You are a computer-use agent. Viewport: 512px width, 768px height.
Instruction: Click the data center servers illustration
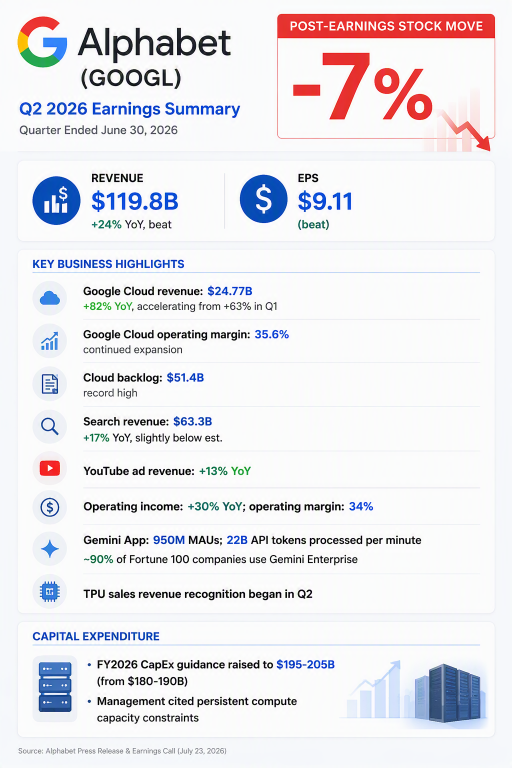tap(447, 692)
